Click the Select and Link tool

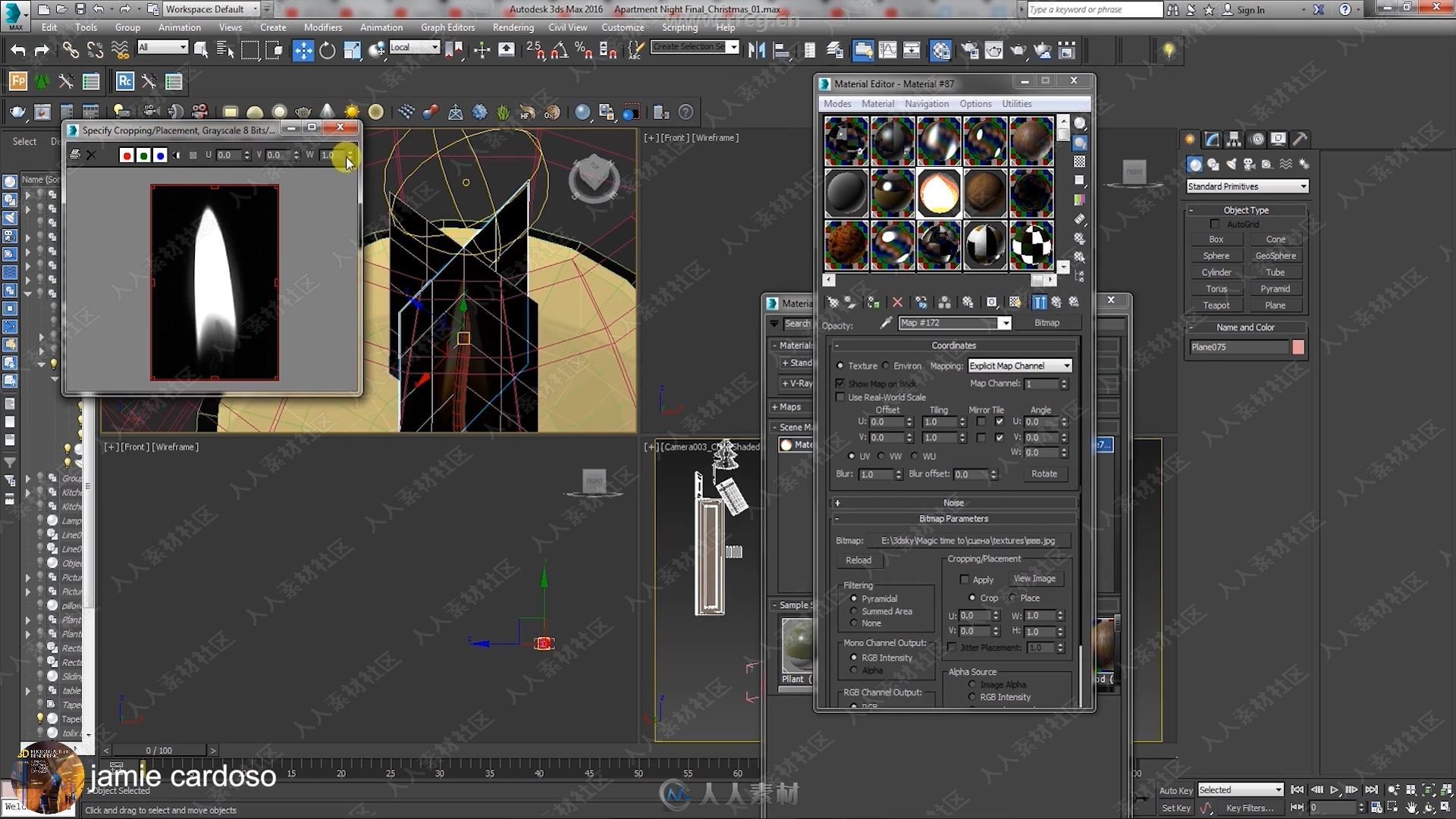tap(70, 51)
